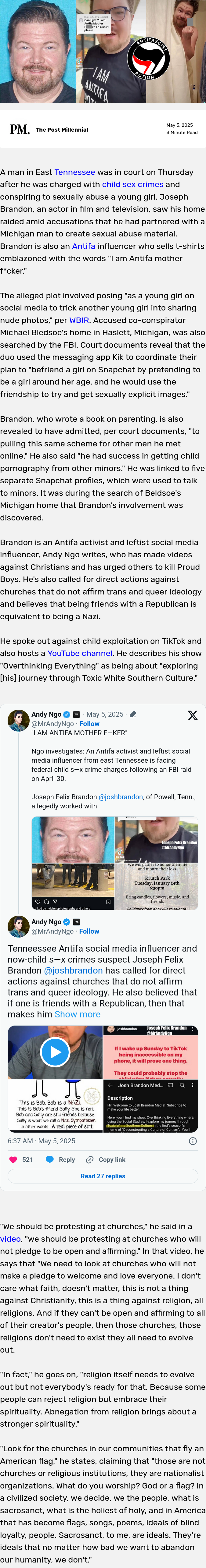Open the WBIR source link
206x1568 pixels.
click(x=79, y=320)
